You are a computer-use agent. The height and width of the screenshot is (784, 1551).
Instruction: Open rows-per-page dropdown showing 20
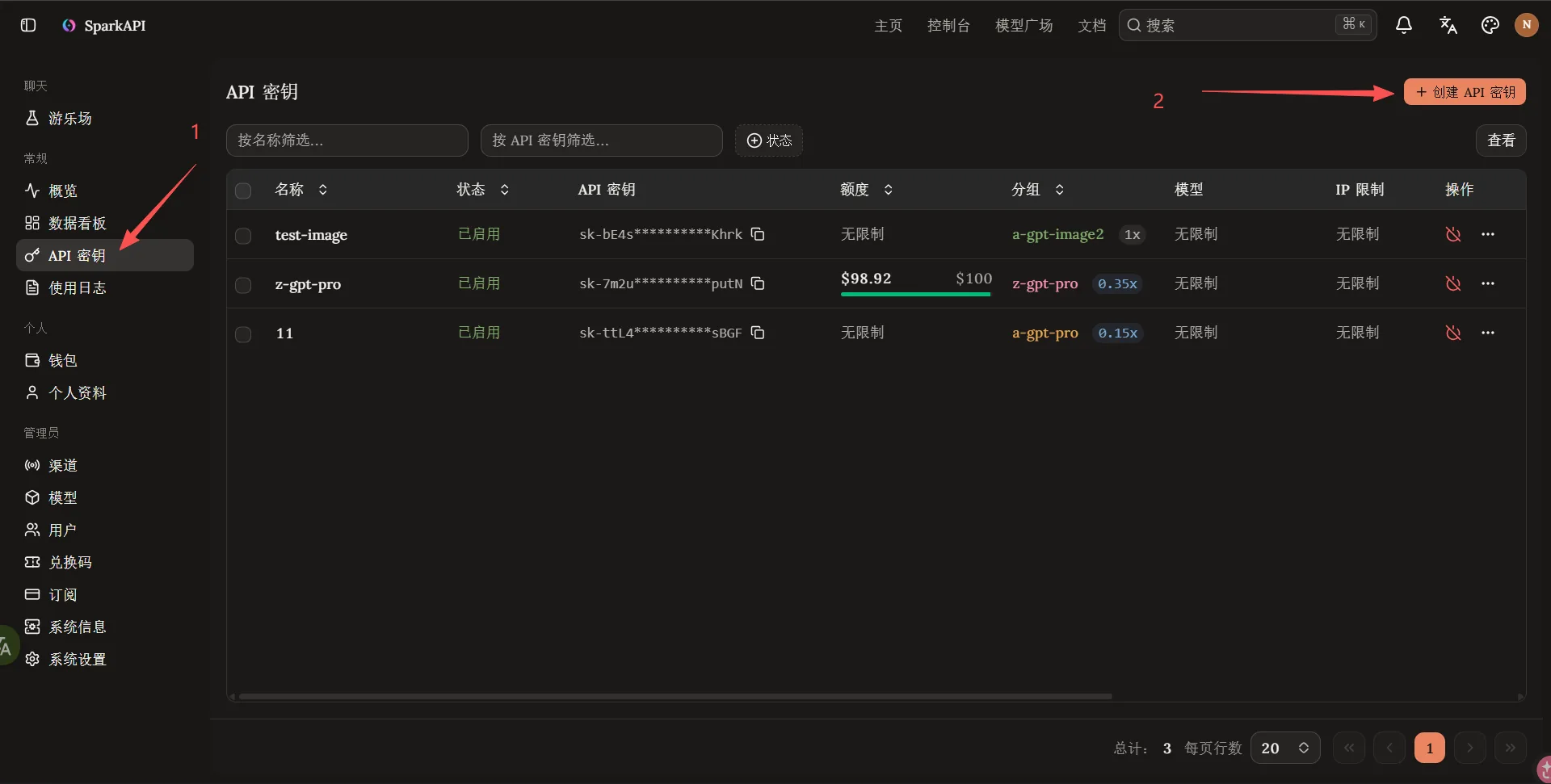pyautogui.click(x=1285, y=748)
